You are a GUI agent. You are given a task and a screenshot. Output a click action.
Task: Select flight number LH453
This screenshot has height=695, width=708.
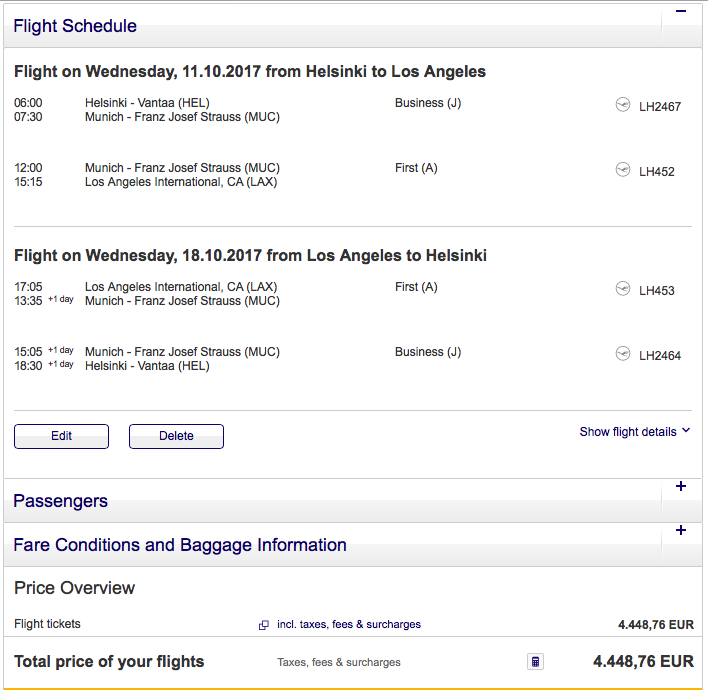[657, 291]
